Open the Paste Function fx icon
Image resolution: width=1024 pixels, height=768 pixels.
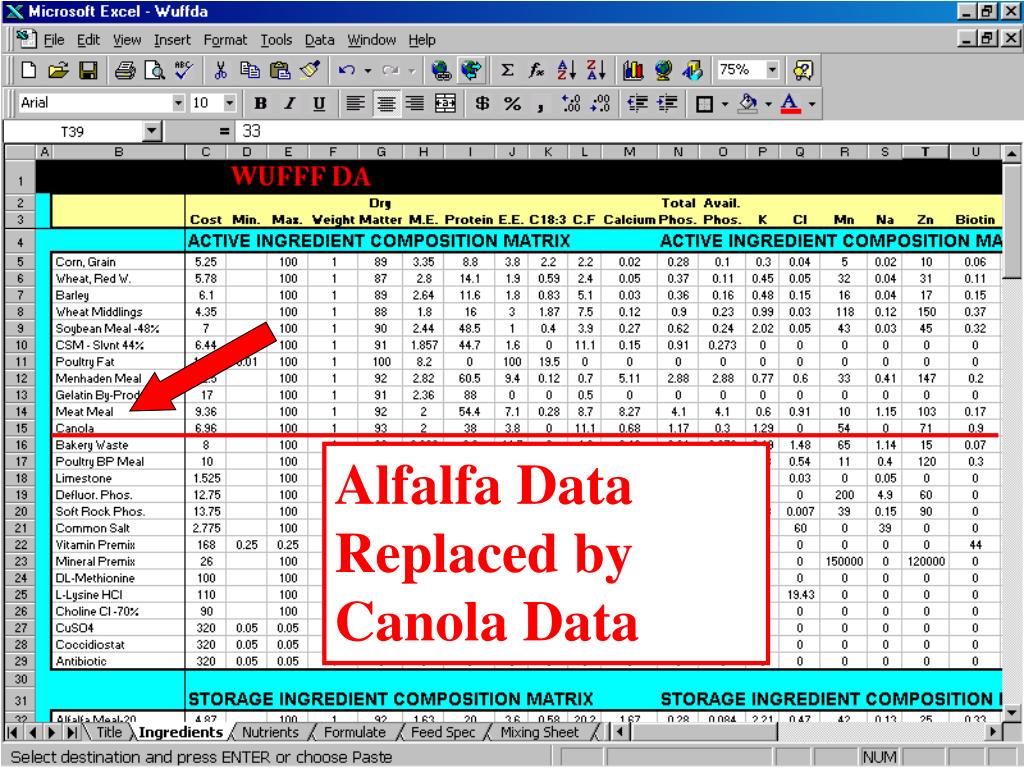click(x=536, y=70)
